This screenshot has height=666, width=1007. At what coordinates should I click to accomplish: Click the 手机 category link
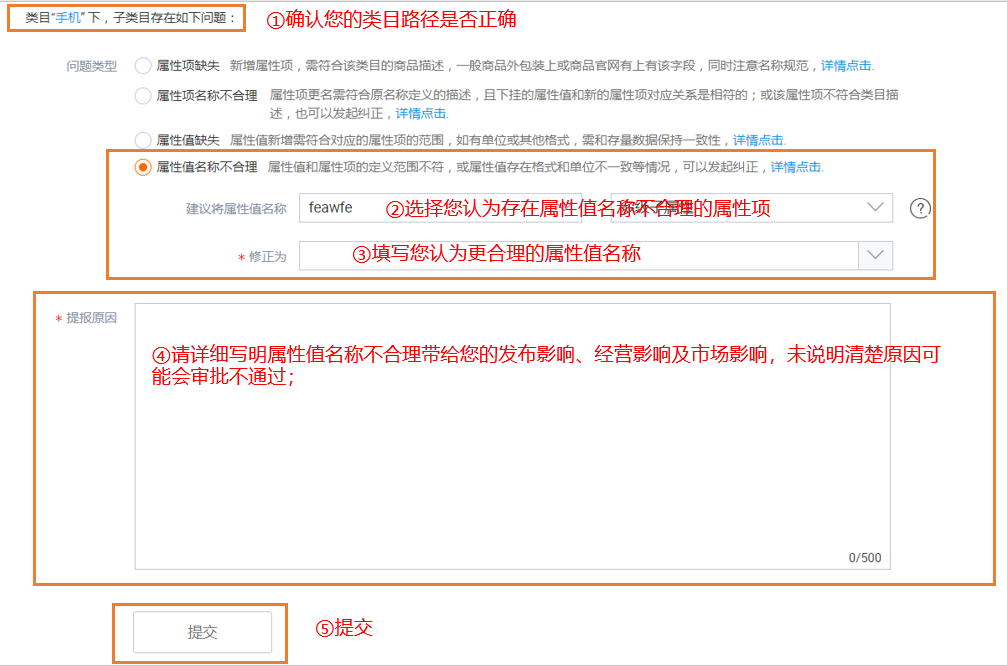68,18
